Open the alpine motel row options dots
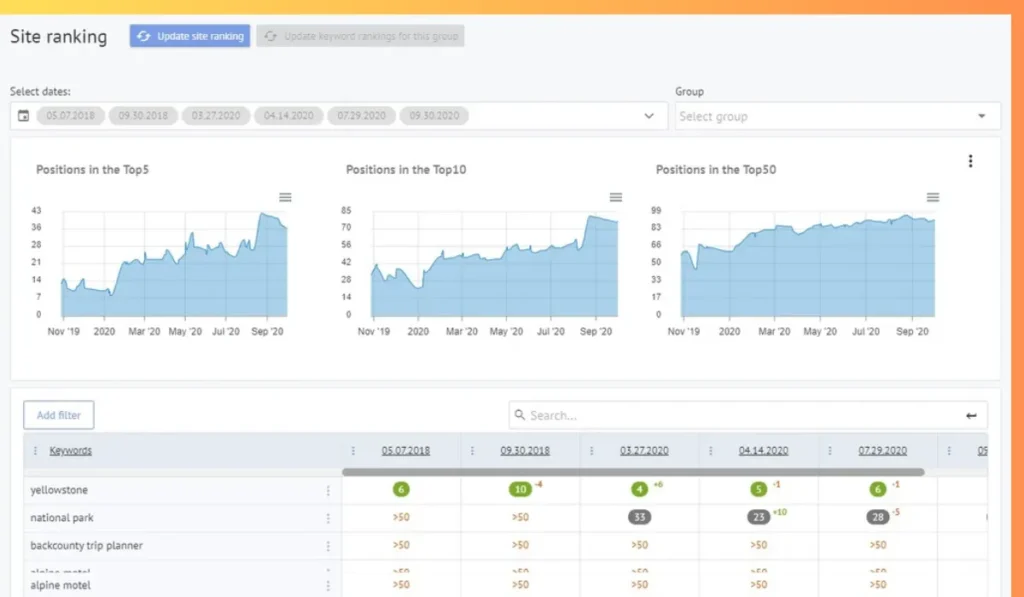Screen dimensions: 1024x597 (x=328, y=586)
